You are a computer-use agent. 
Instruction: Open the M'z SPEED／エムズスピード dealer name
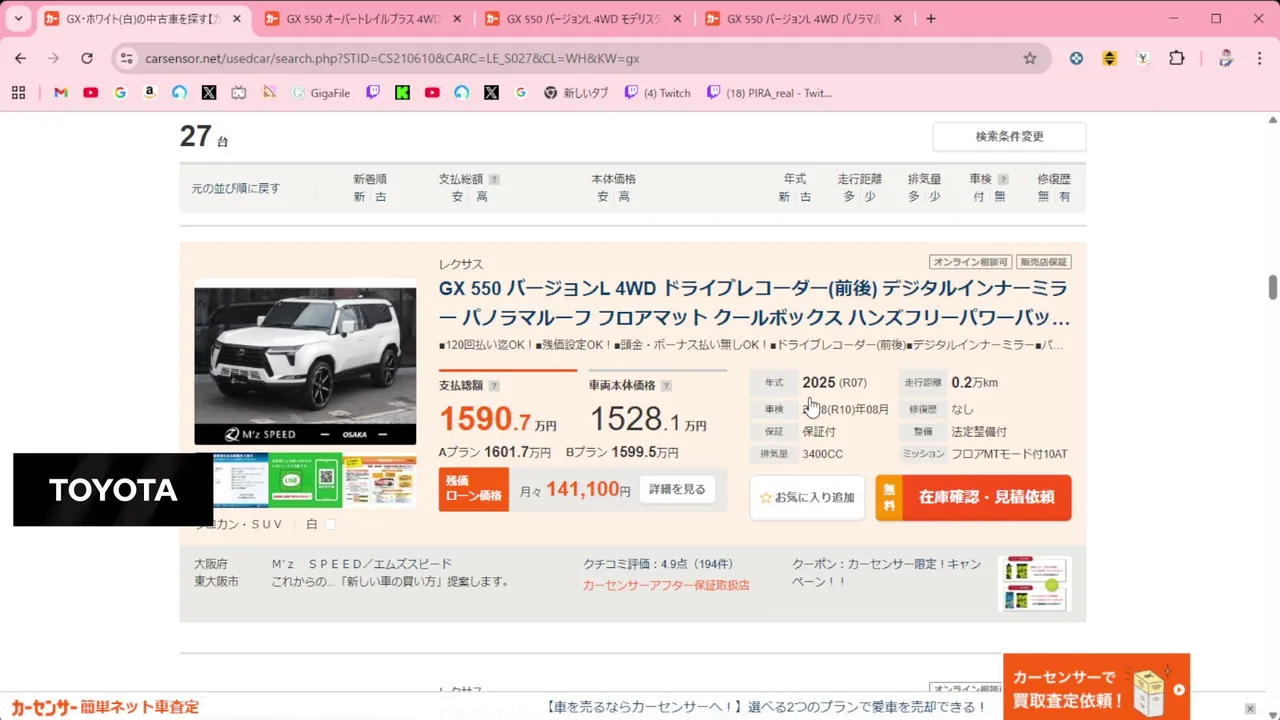click(x=362, y=564)
